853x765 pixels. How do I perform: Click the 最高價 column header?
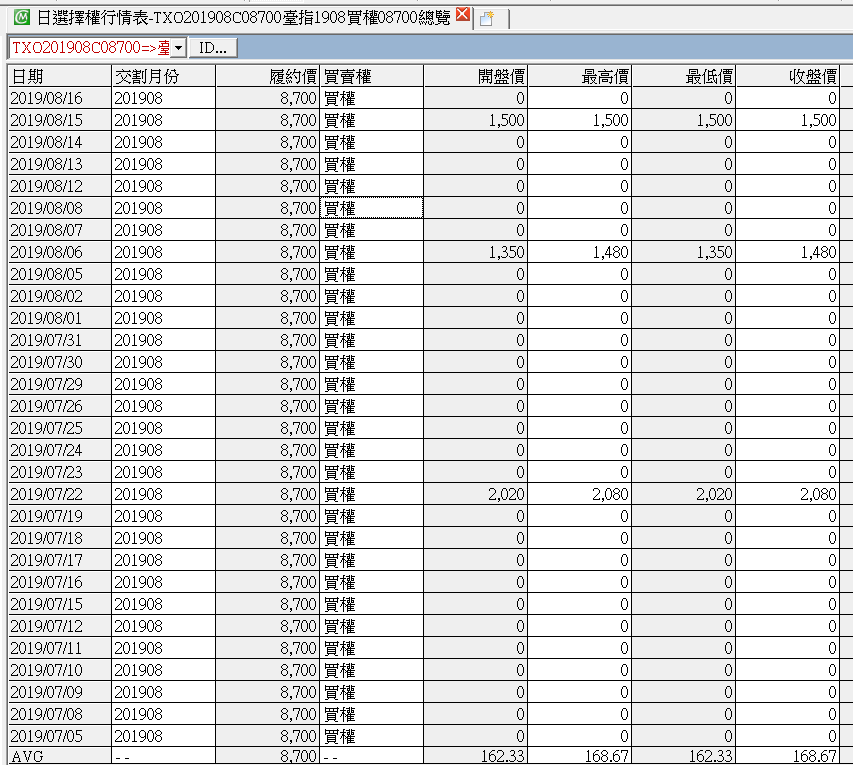pyautogui.click(x=579, y=76)
